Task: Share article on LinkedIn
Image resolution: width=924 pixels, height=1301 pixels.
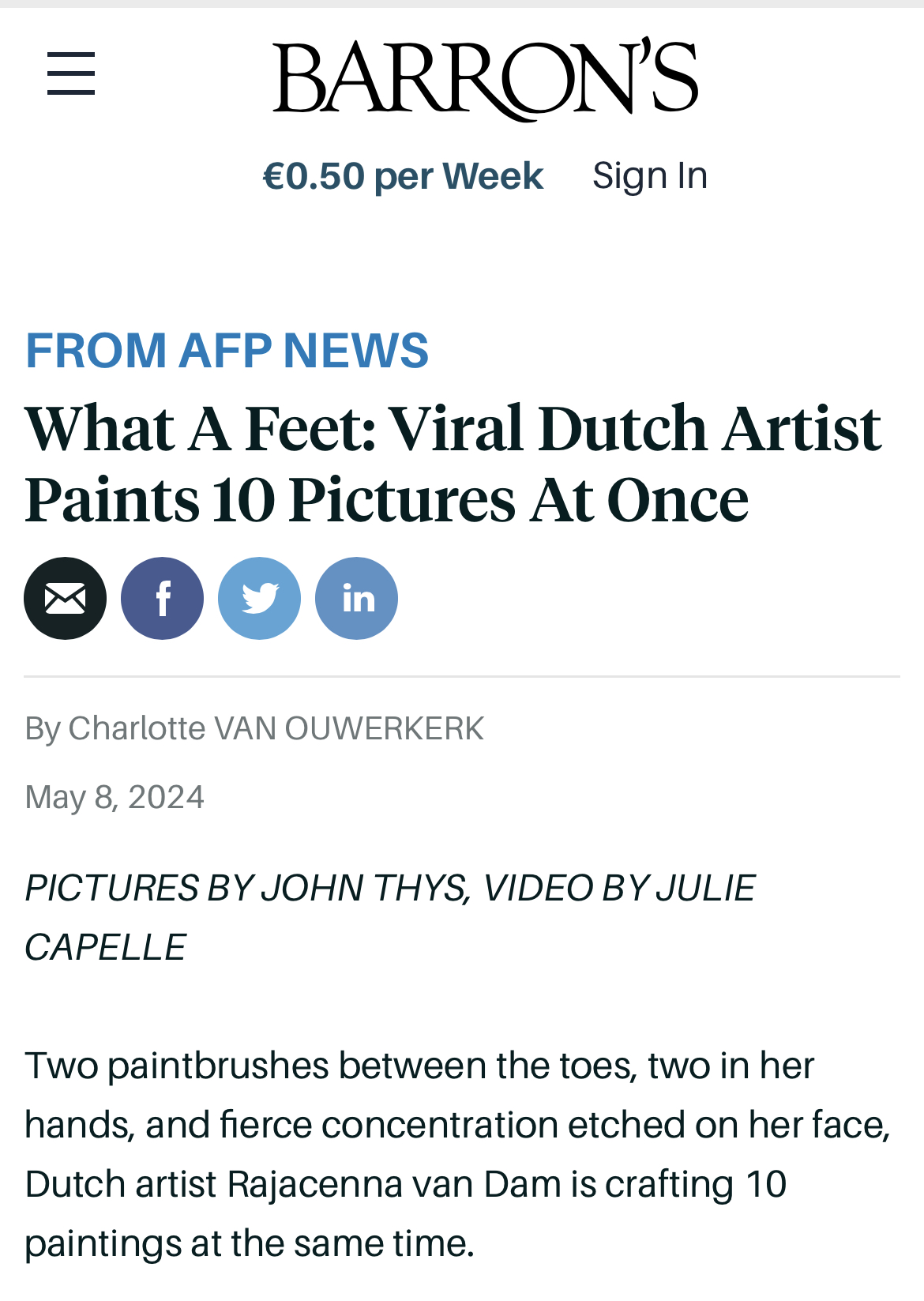Action: pyautogui.click(x=356, y=598)
